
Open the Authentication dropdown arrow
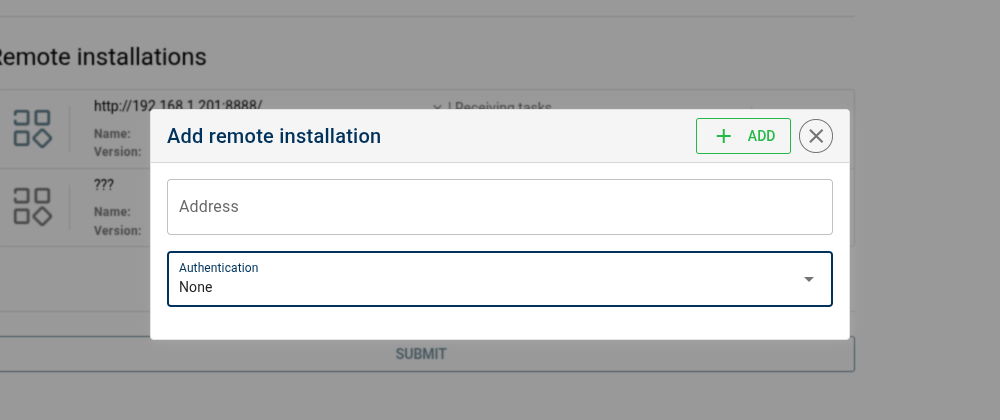point(809,279)
